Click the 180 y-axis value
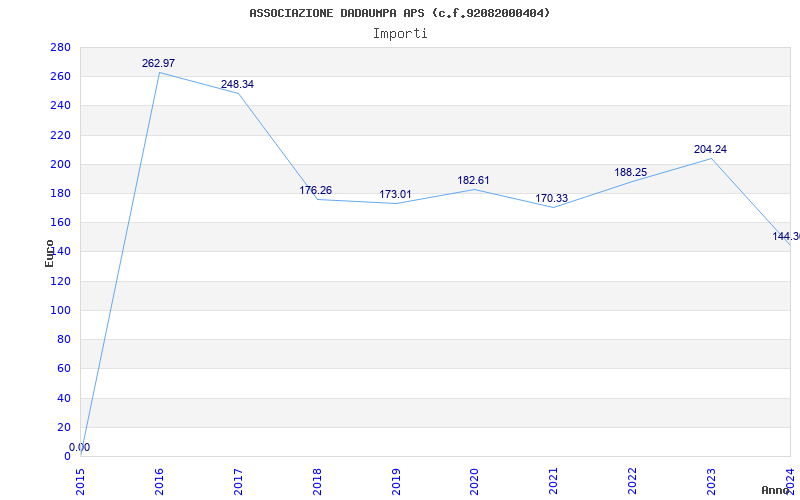This screenshot has width=800, height=500. pos(60,193)
